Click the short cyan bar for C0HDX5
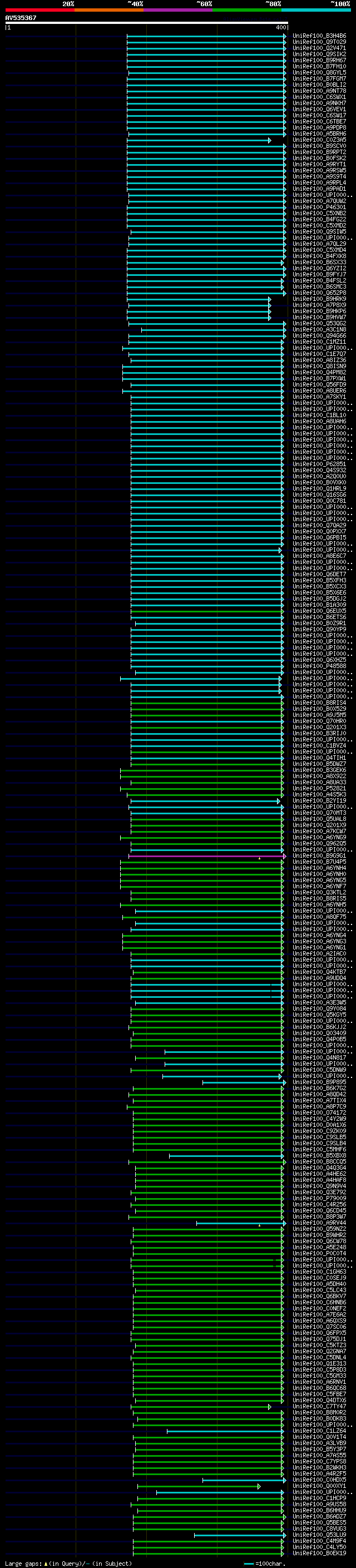 coord(244,1480)
